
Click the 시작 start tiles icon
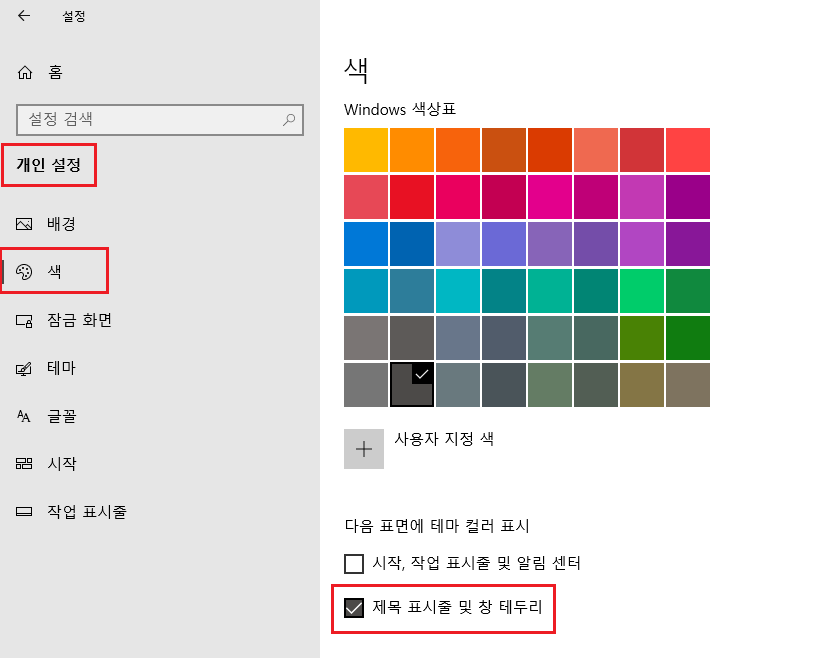click(x=24, y=464)
